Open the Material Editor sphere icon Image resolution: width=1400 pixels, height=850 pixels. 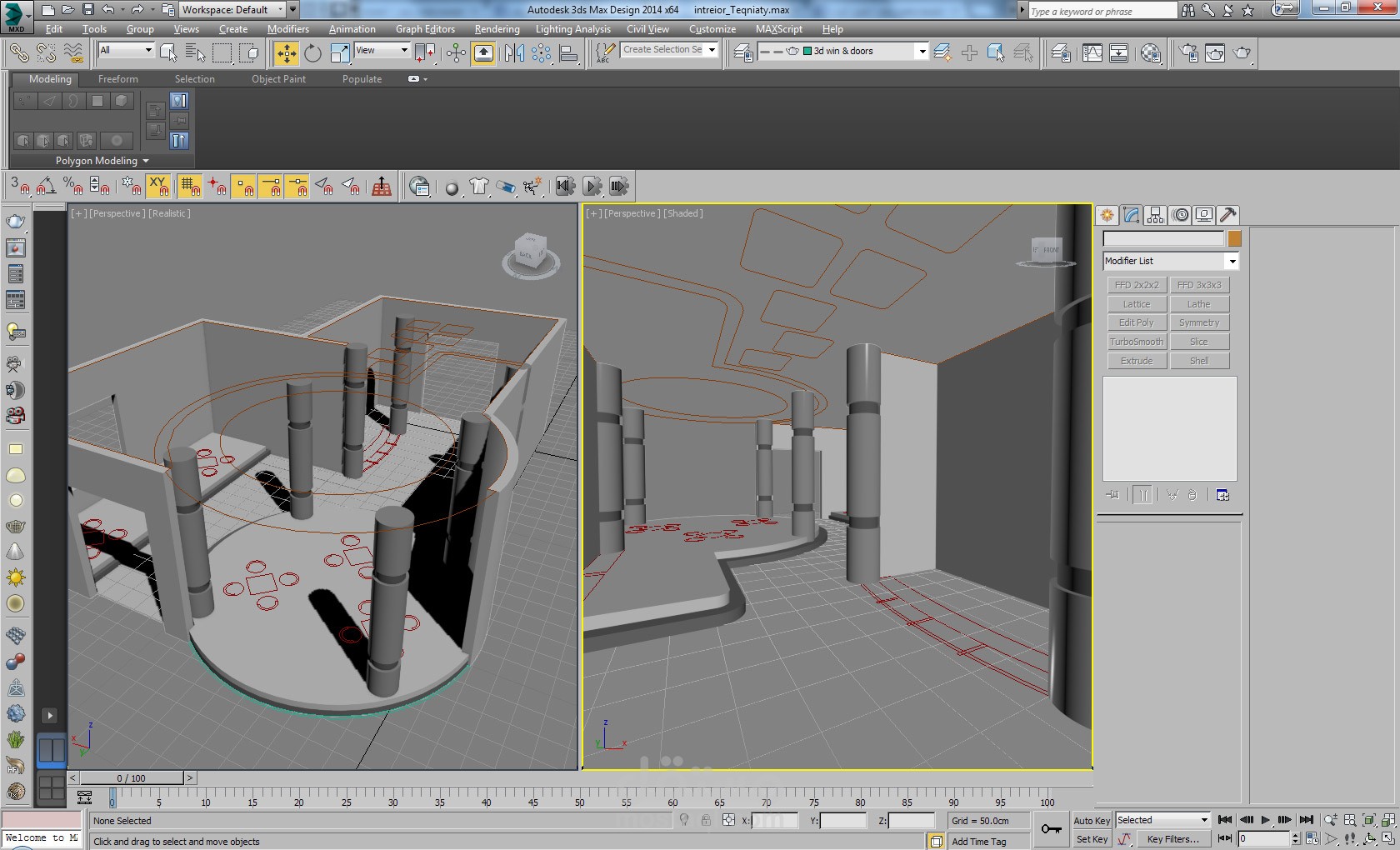pyautogui.click(x=1151, y=53)
